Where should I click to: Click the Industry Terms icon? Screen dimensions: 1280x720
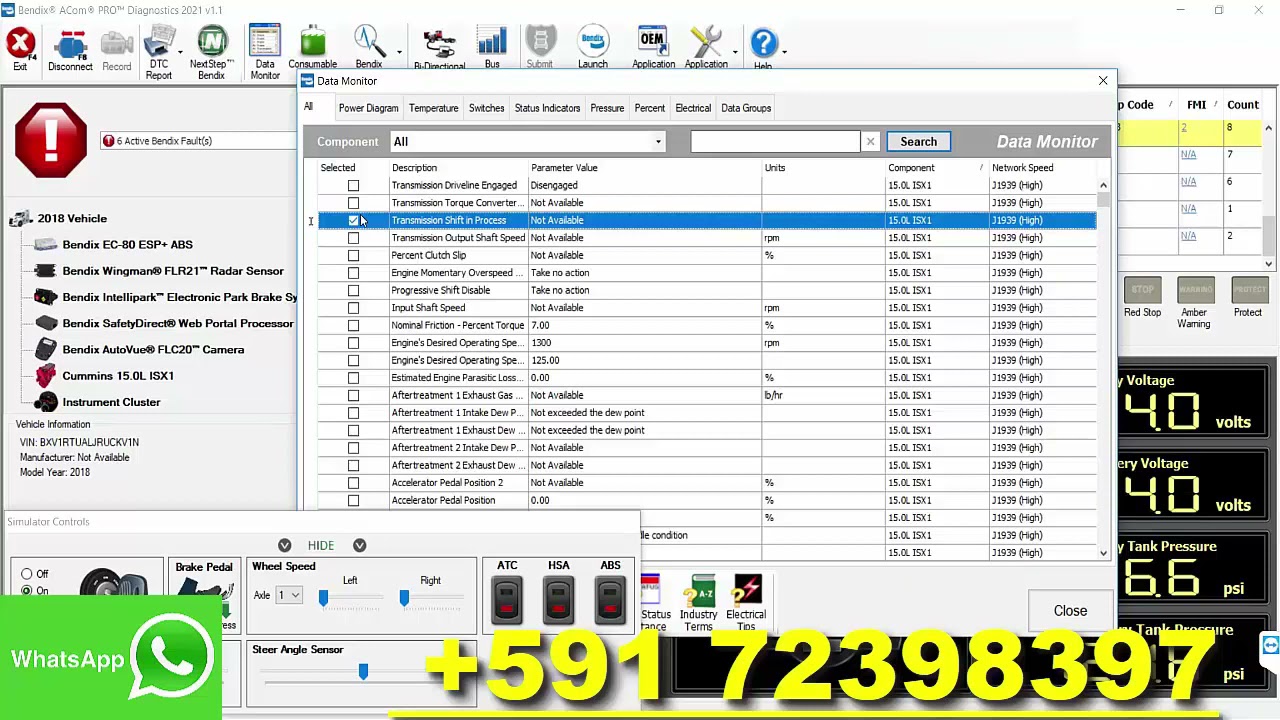pyautogui.click(x=700, y=602)
